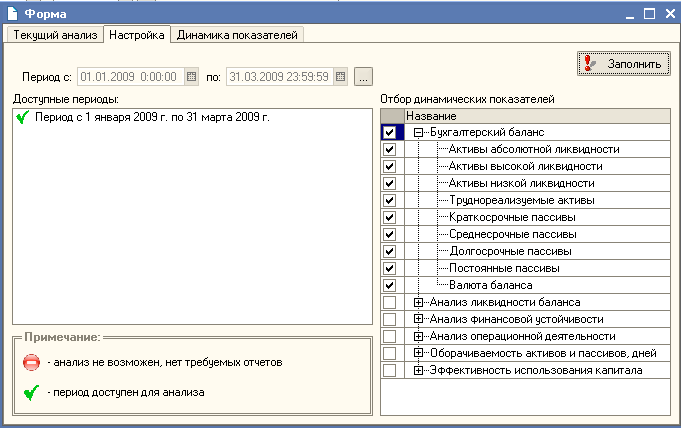The image size is (681, 428).
Task: Expand Анализ операционной деятельности node
Action: [418, 336]
